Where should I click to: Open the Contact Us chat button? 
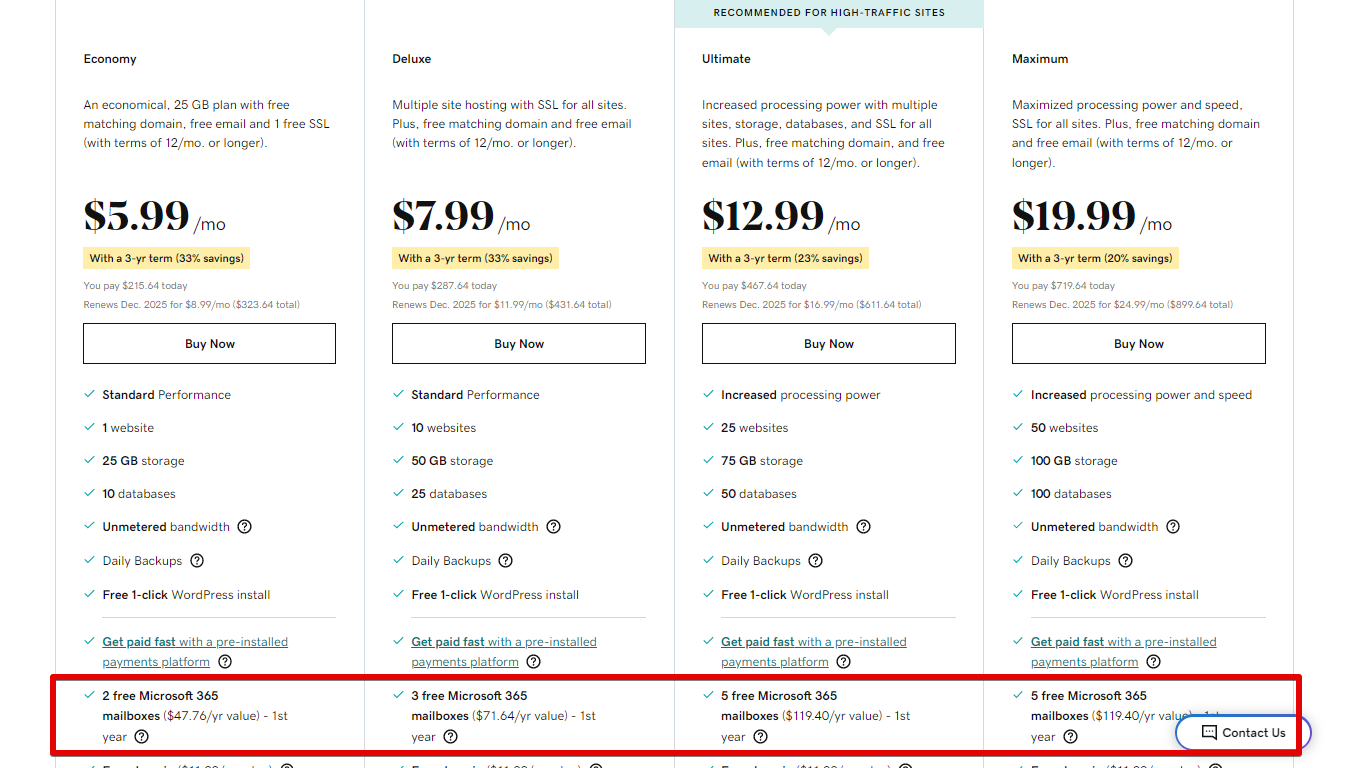1243,733
